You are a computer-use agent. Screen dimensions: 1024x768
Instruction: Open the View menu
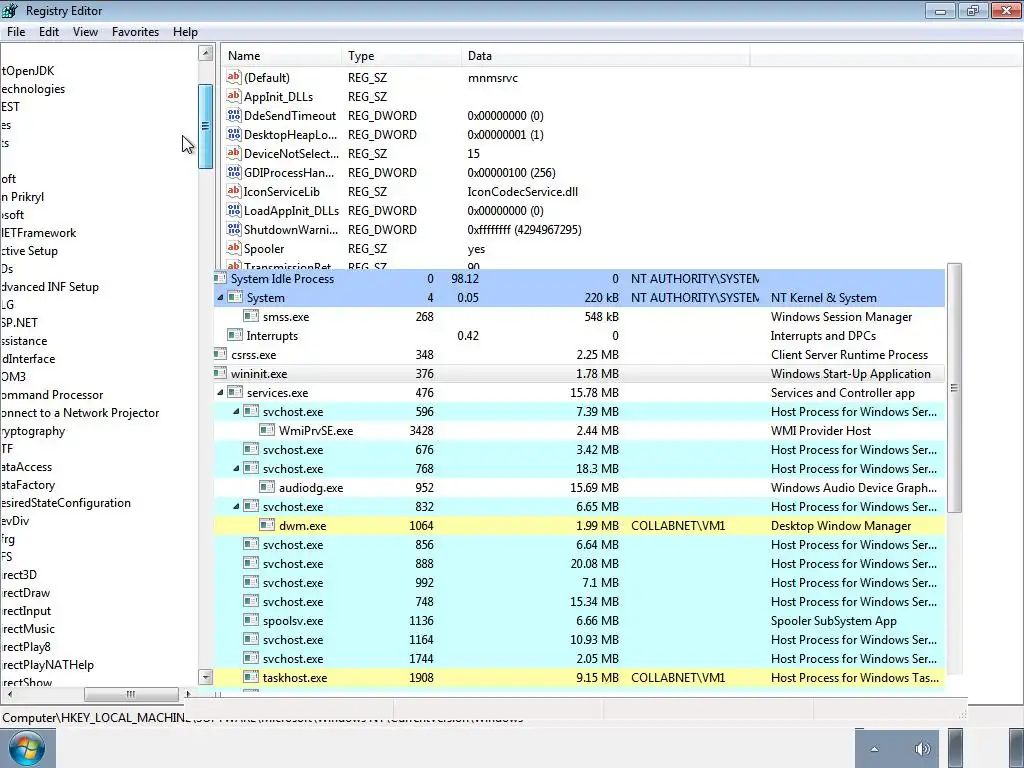(x=86, y=31)
